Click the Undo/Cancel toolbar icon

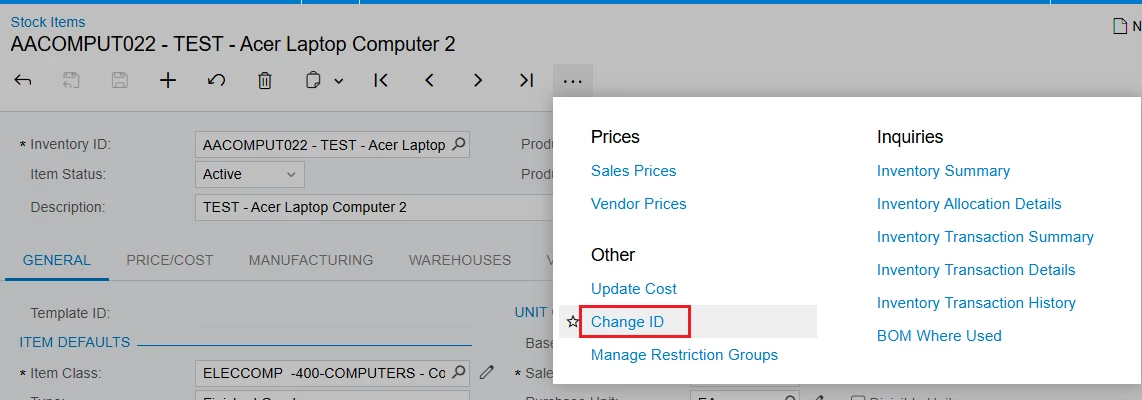(x=216, y=80)
